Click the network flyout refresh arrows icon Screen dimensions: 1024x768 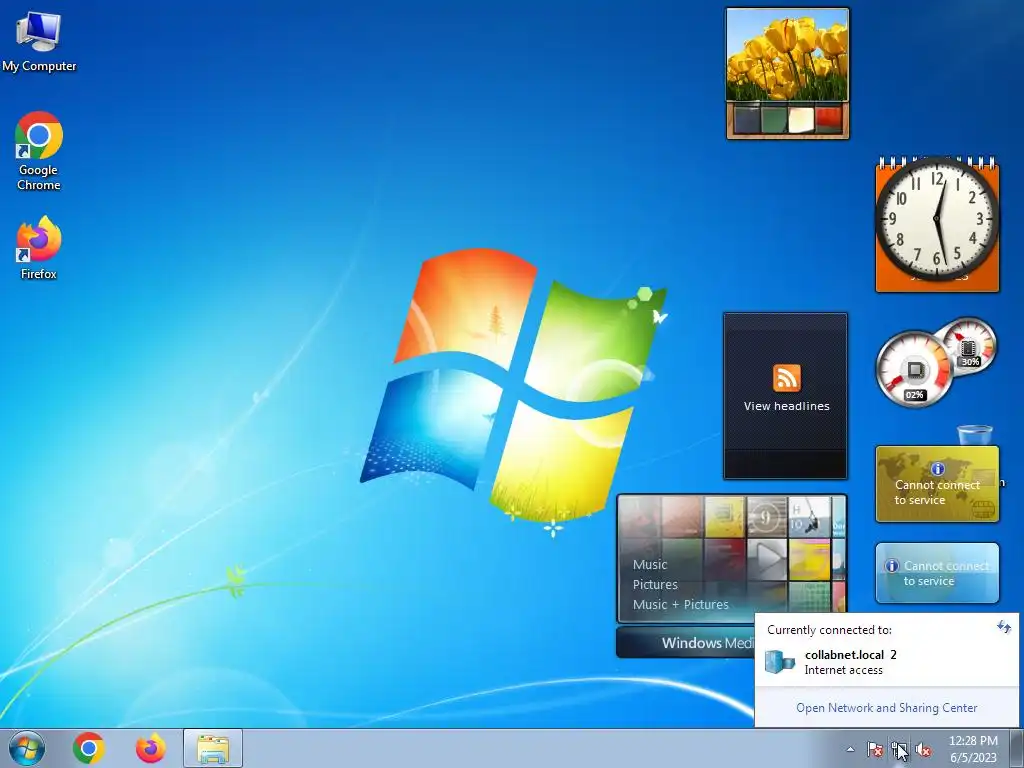point(1004,628)
